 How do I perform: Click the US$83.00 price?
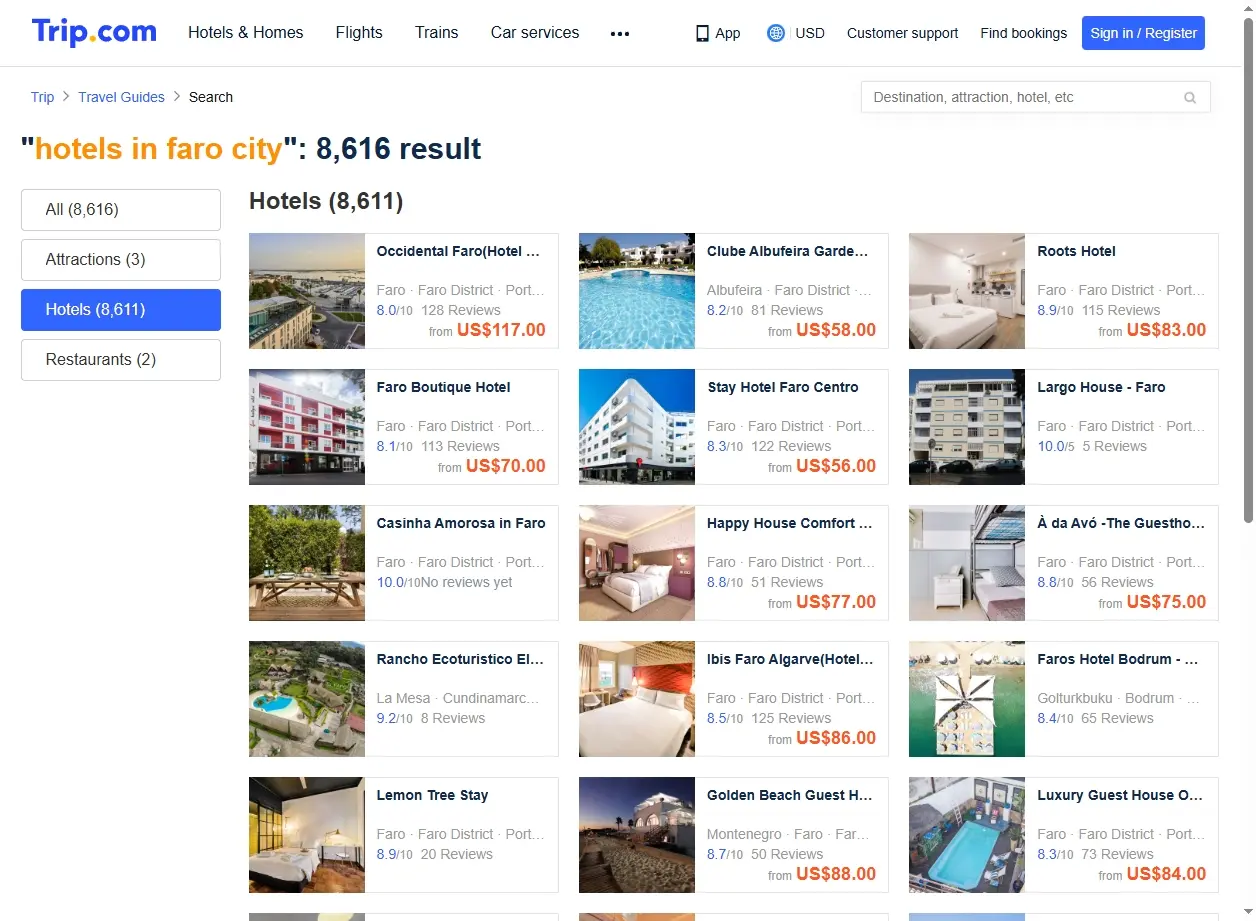1166,330
